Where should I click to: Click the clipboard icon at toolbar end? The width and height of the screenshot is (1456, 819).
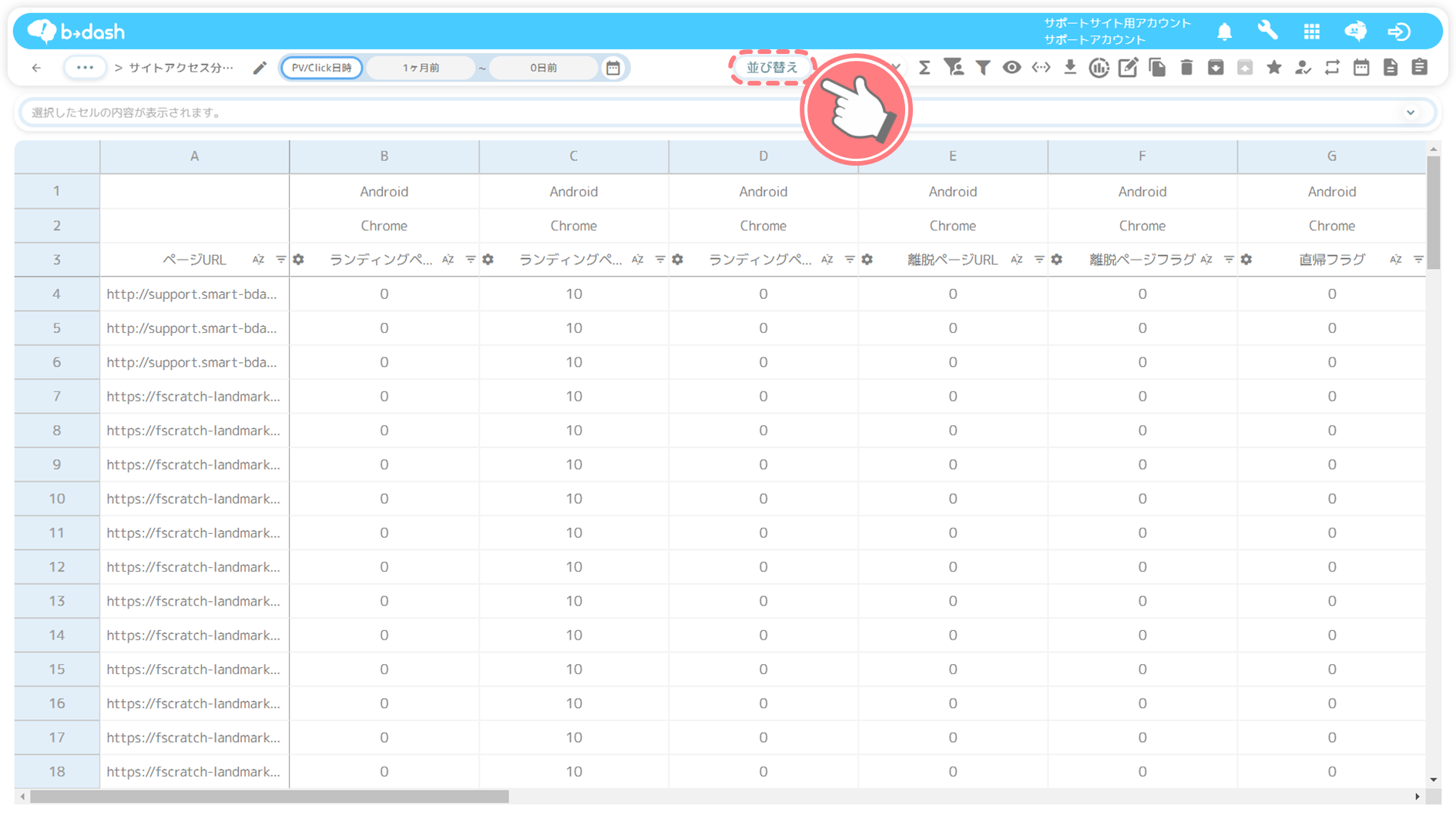pos(1420,68)
